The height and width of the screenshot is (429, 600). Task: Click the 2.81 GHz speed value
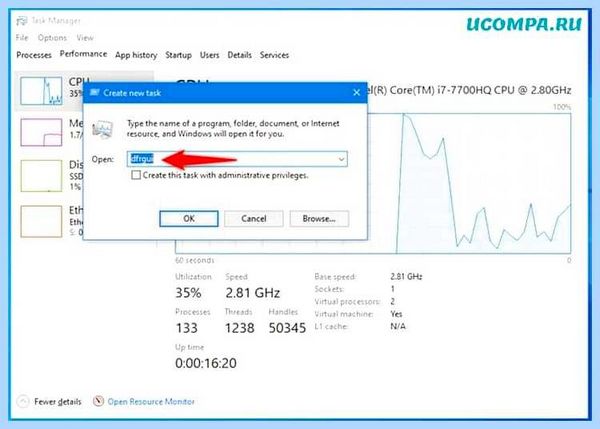[x=253, y=293]
